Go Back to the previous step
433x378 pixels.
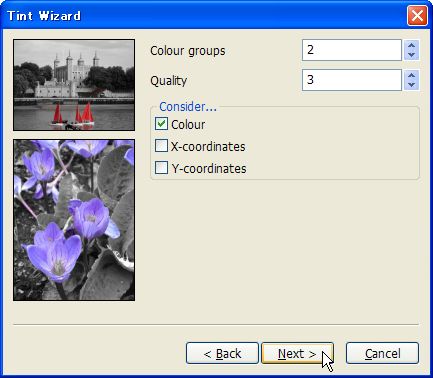point(222,353)
